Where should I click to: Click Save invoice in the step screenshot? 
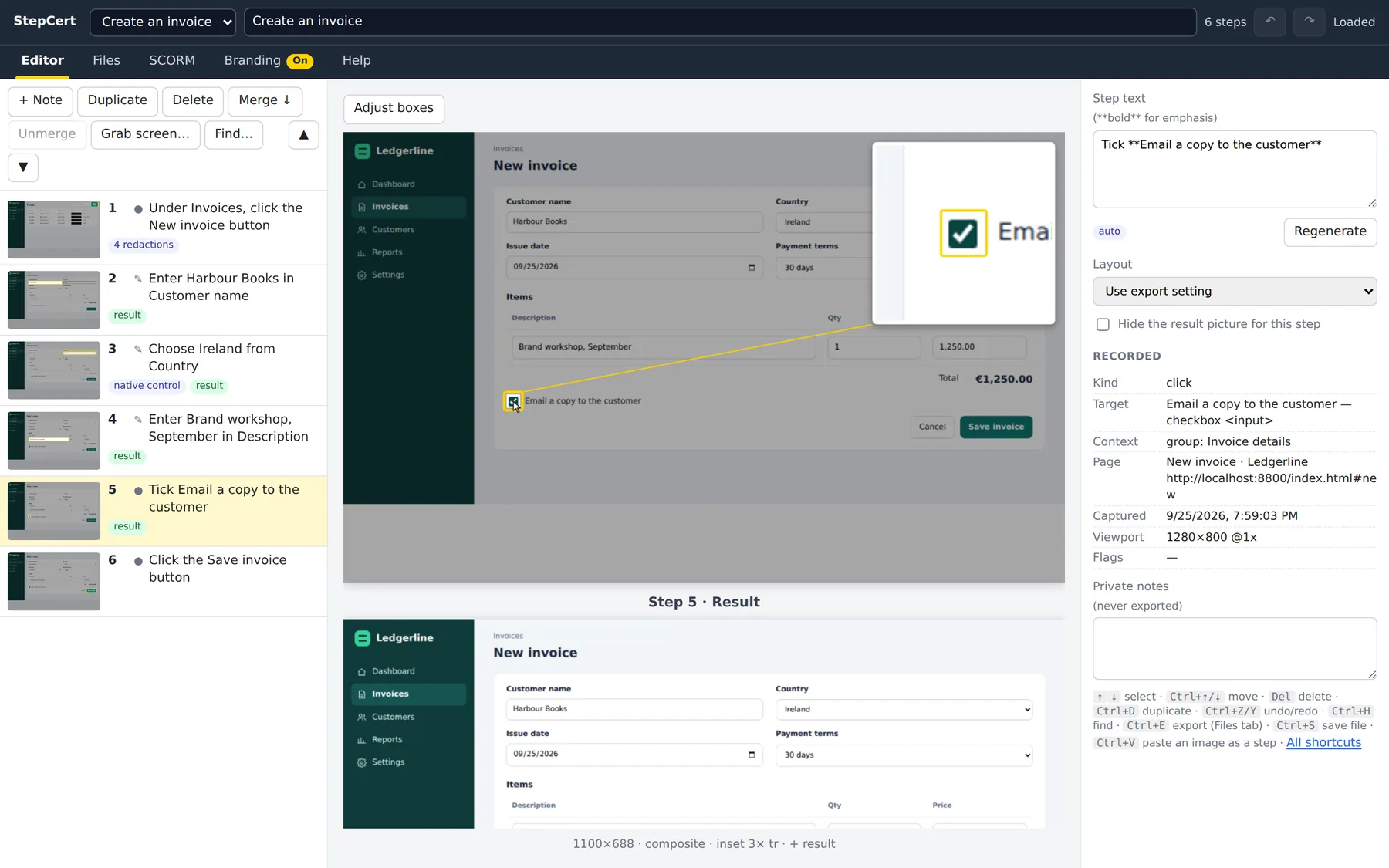[996, 427]
